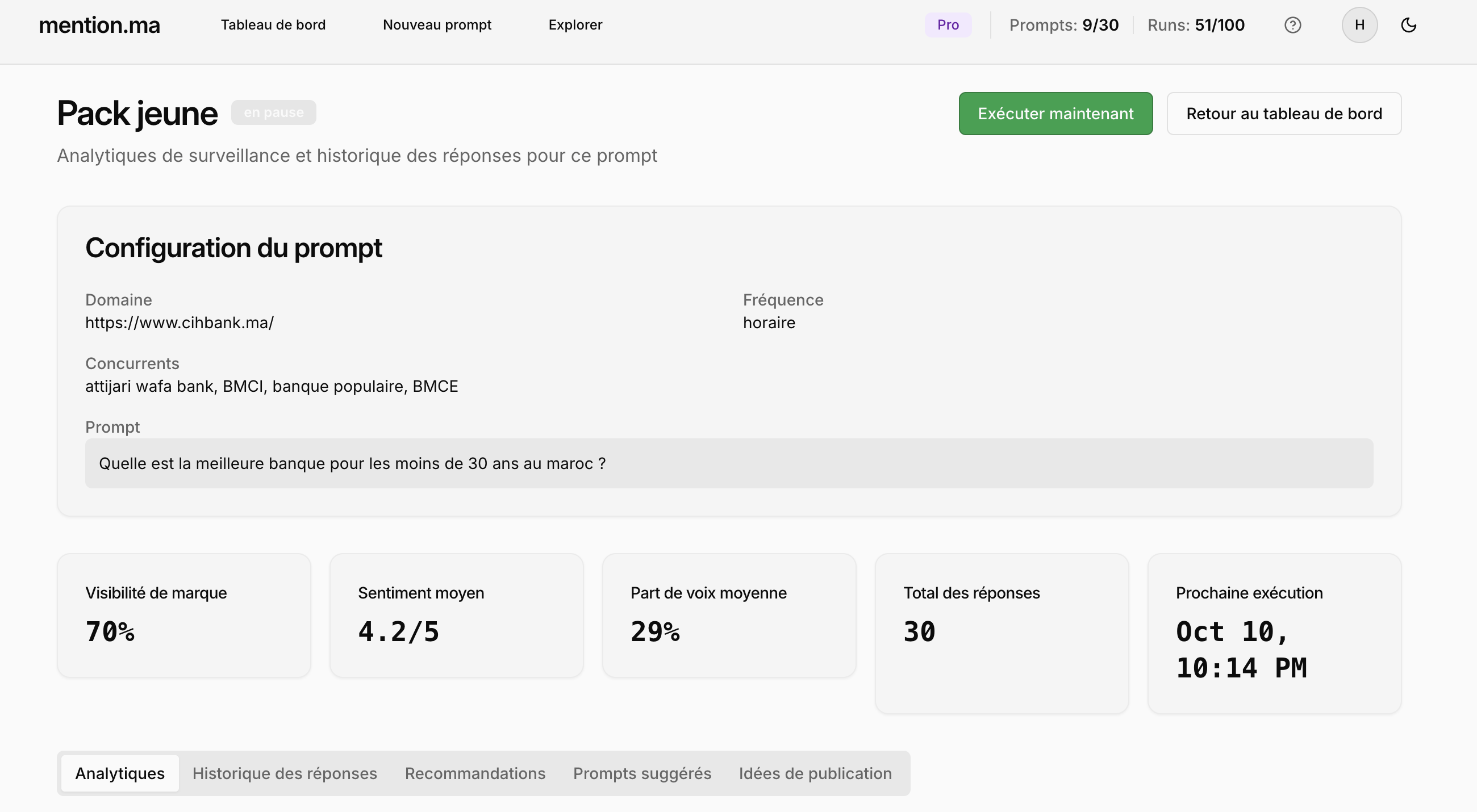Image resolution: width=1477 pixels, height=812 pixels.
Task: Switch to Historique des réponses tab
Action: (285, 773)
